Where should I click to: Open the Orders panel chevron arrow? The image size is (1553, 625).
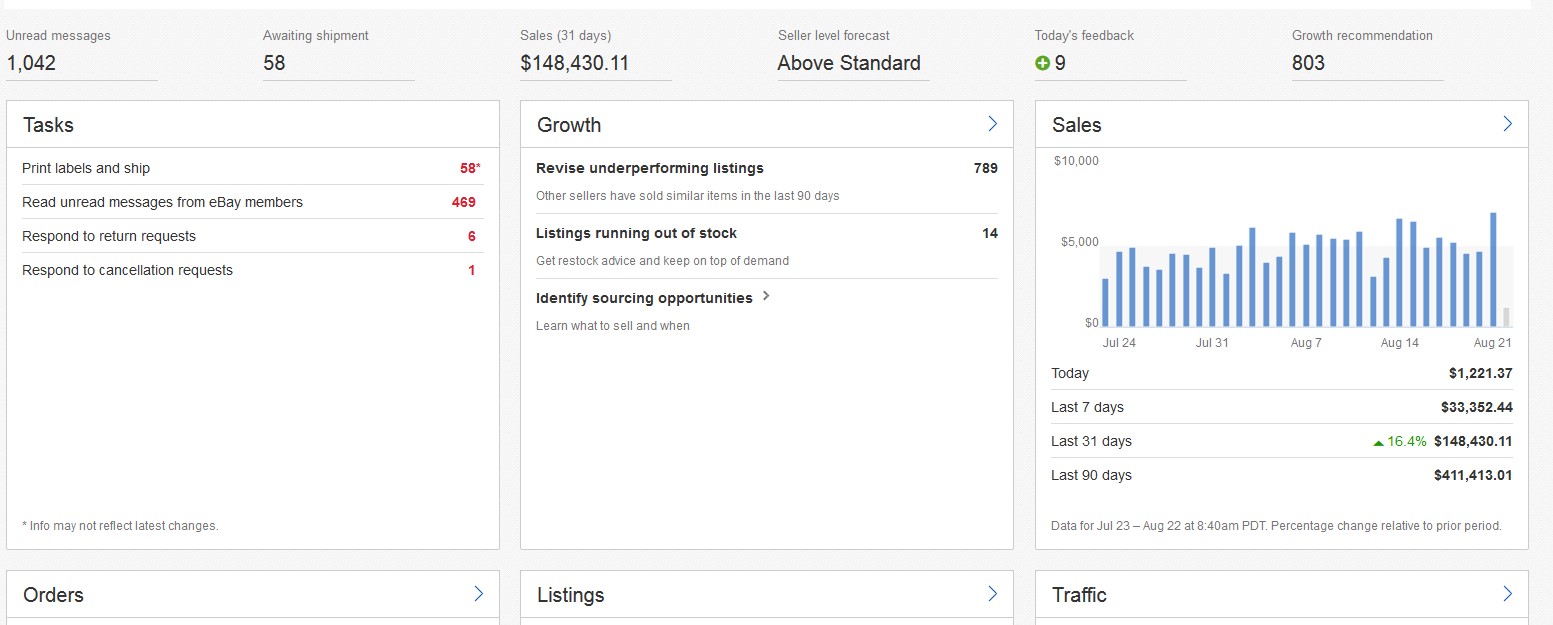[x=478, y=594]
